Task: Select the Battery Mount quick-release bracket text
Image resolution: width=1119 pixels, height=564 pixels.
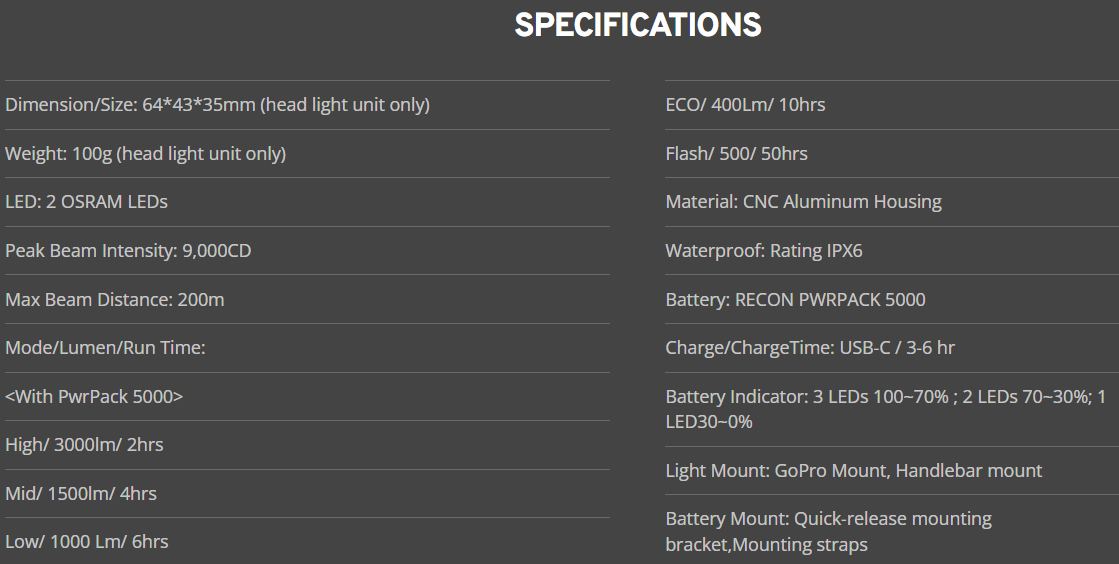Action: tap(828, 531)
